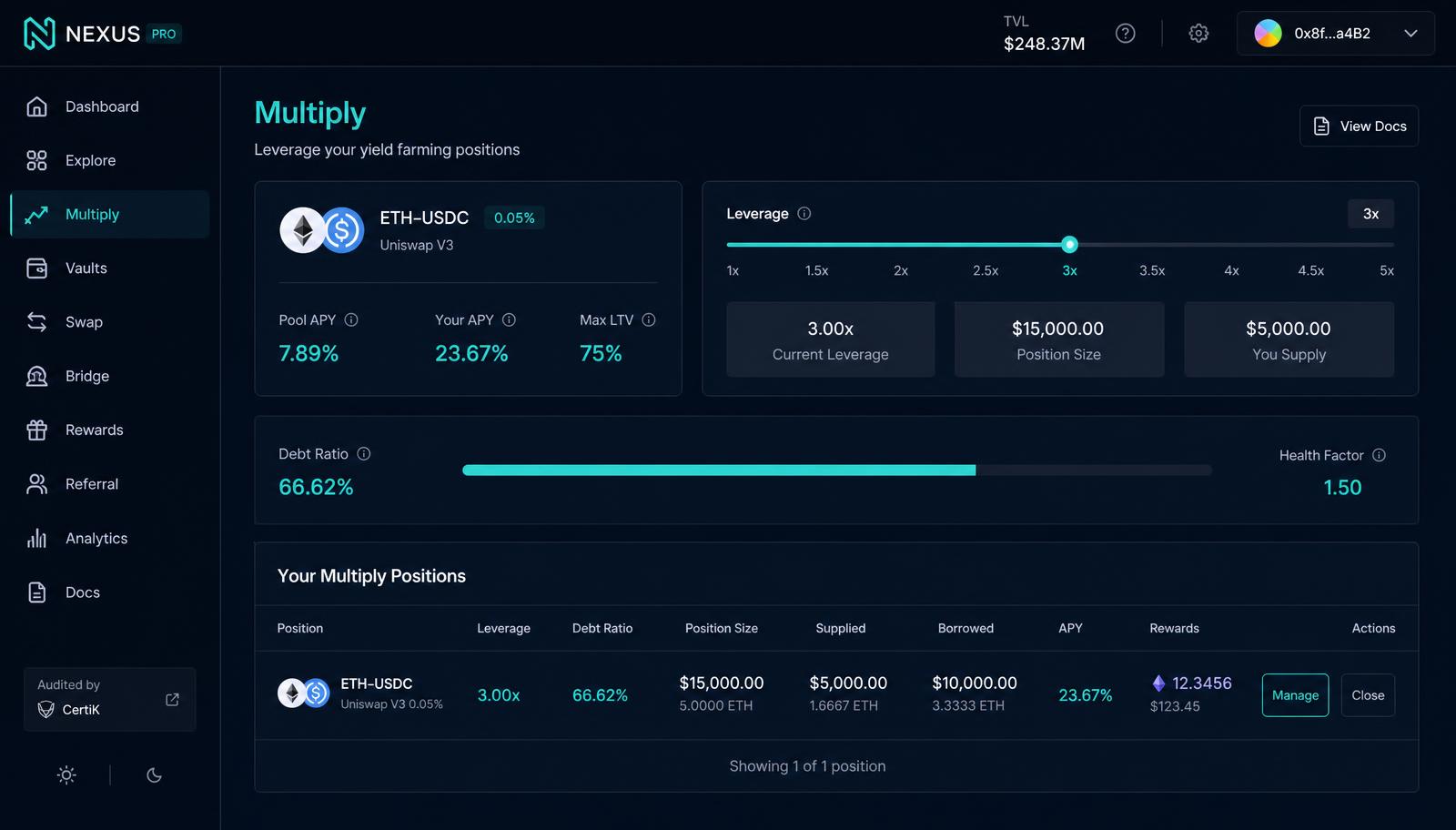This screenshot has height=830, width=1456.
Task: Switch to dark theme moon icon
Action: point(155,775)
